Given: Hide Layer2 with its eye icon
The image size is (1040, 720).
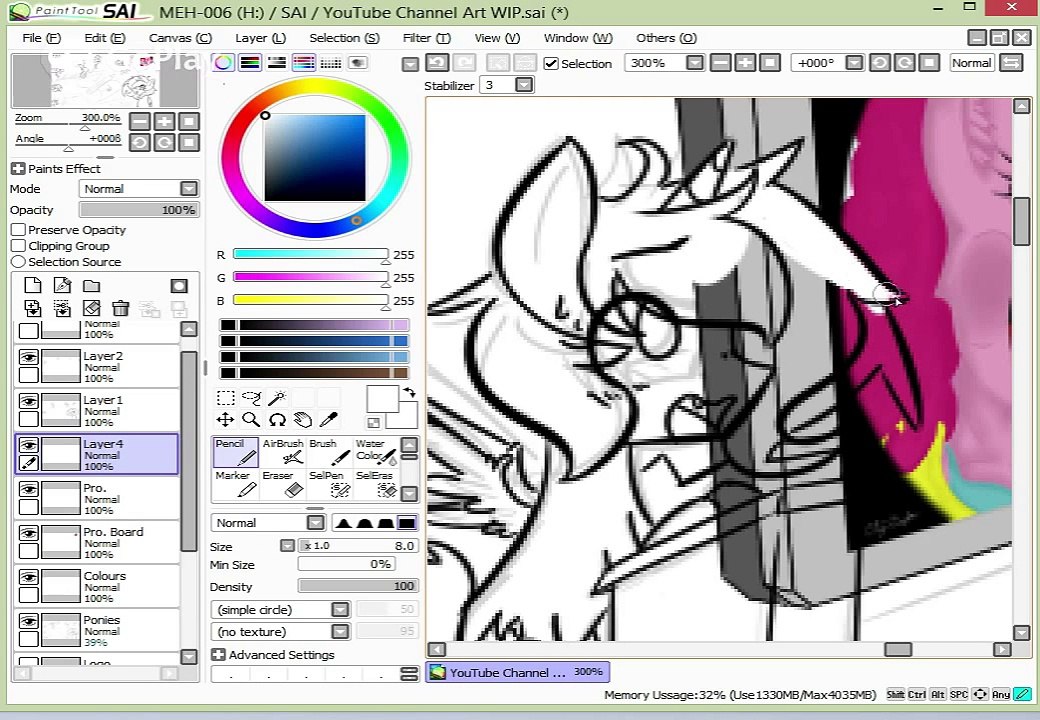Looking at the screenshot, I should [29, 357].
